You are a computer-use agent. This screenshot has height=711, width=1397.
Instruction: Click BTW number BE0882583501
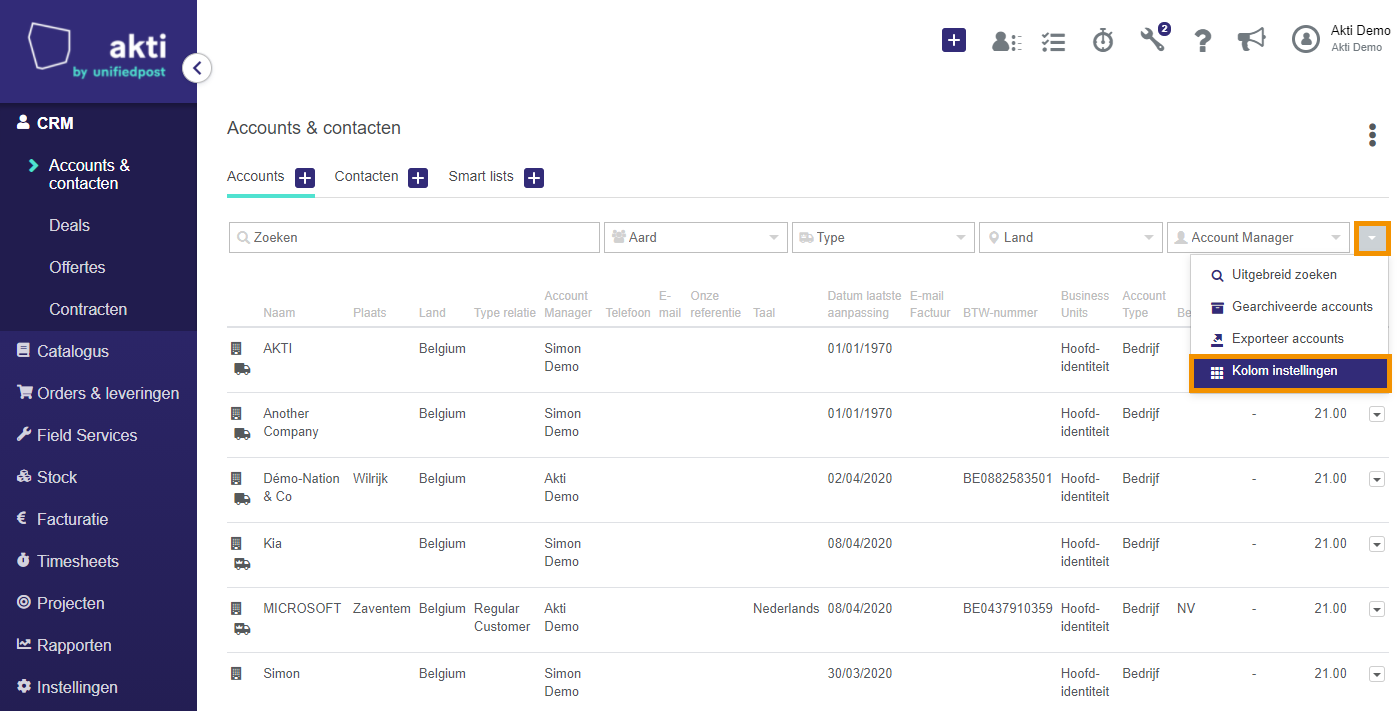click(x=1008, y=479)
